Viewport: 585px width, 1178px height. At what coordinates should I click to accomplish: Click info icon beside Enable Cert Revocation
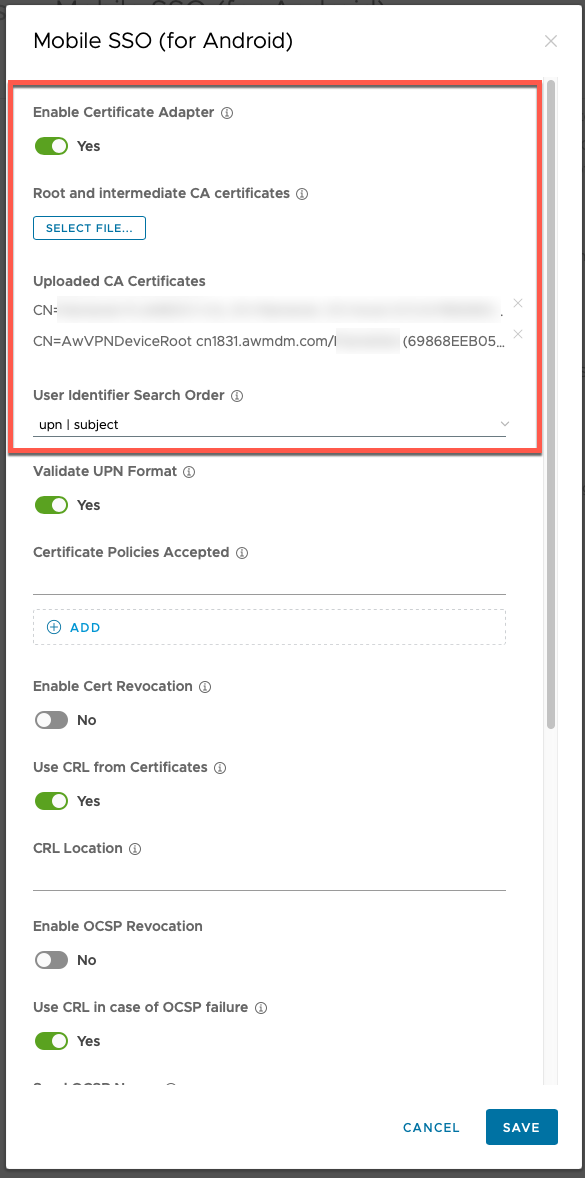point(205,687)
